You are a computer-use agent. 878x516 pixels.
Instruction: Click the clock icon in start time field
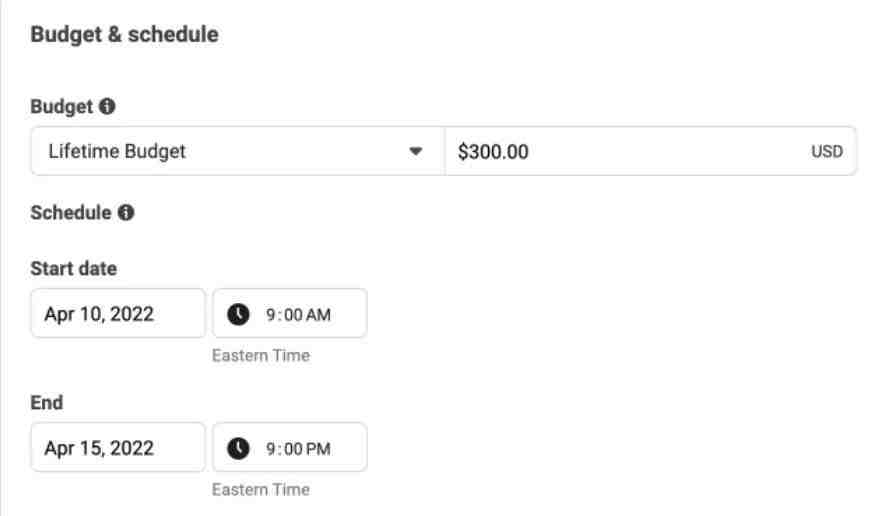click(238, 314)
